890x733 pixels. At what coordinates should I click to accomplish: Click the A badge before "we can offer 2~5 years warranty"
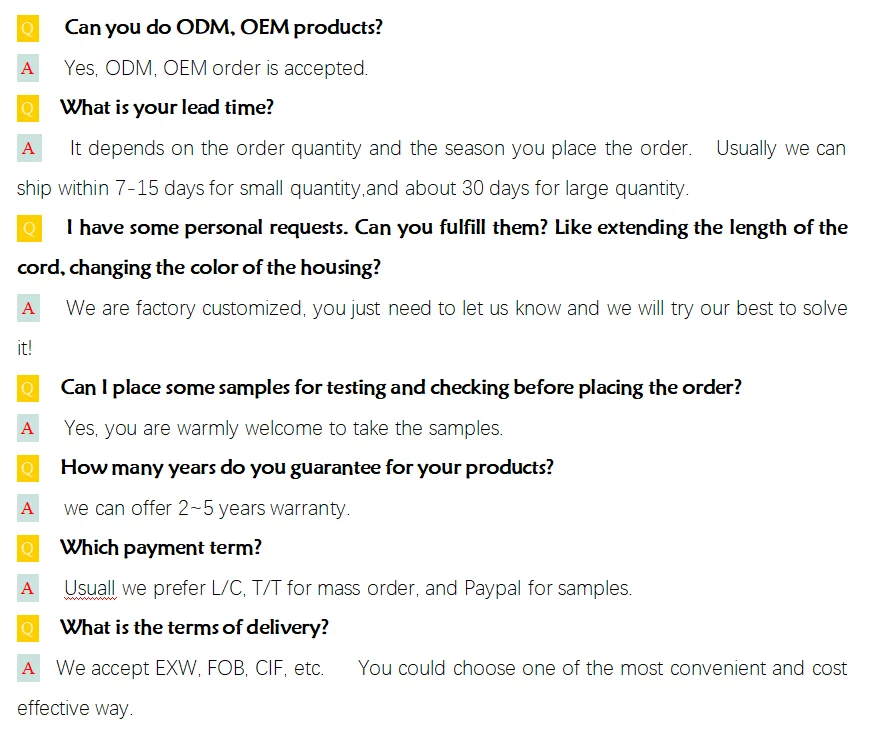tap(28, 508)
